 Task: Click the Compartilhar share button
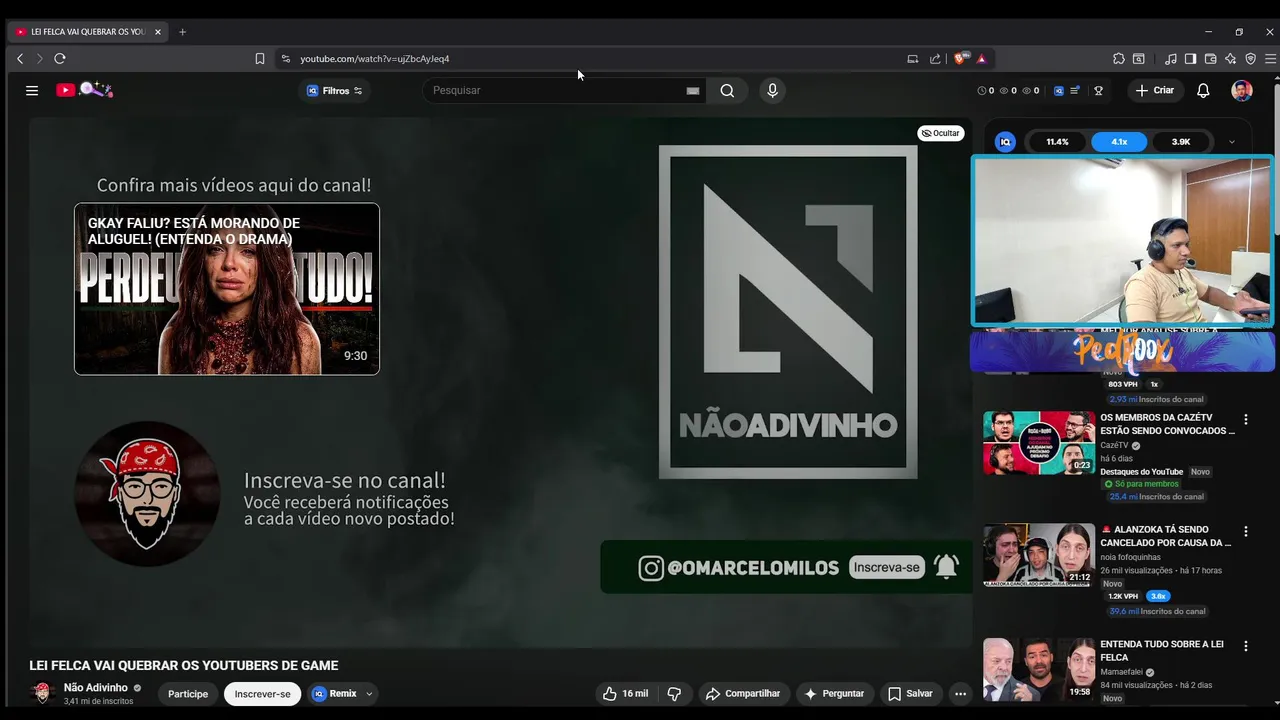(743, 694)
